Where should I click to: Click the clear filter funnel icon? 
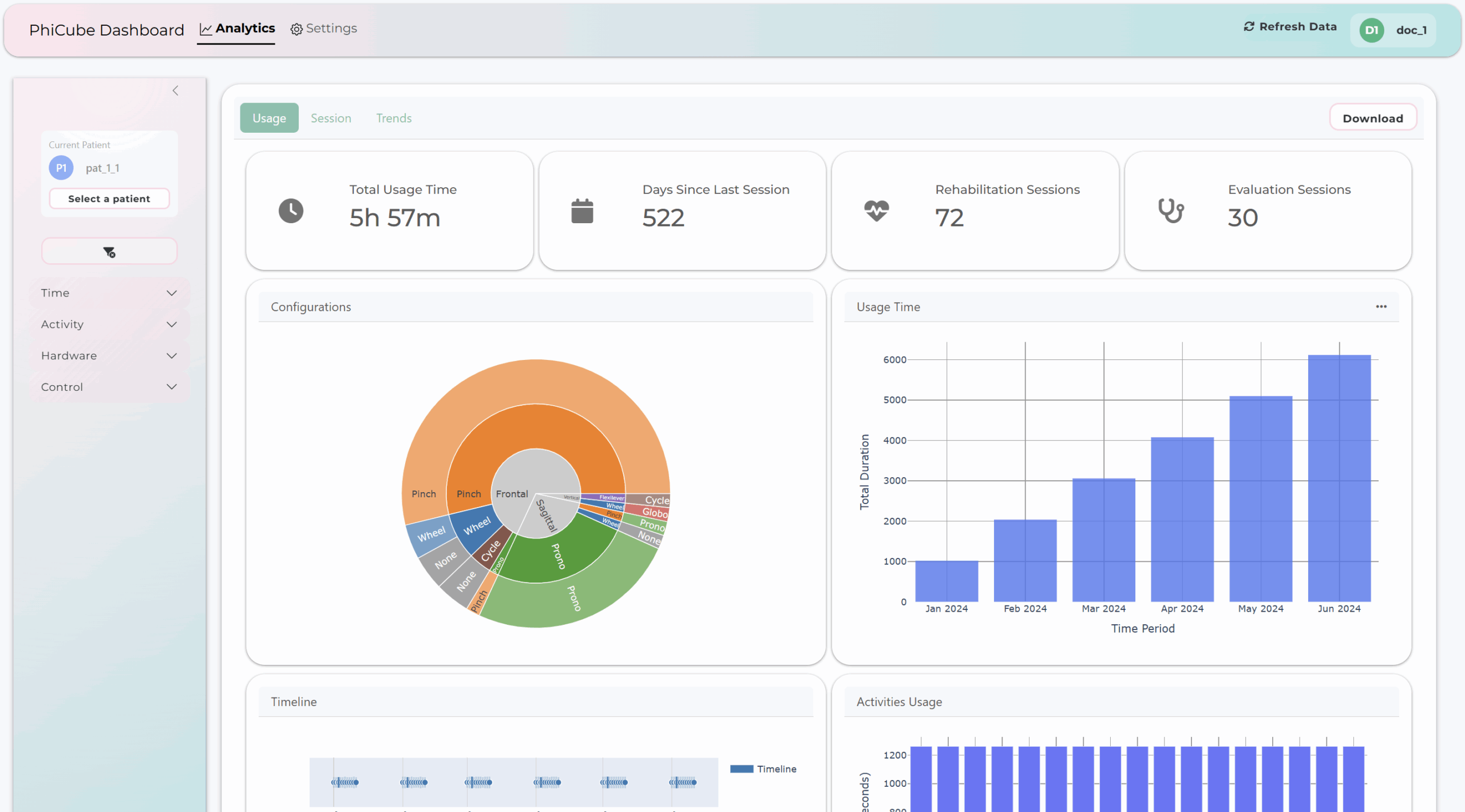109,252
